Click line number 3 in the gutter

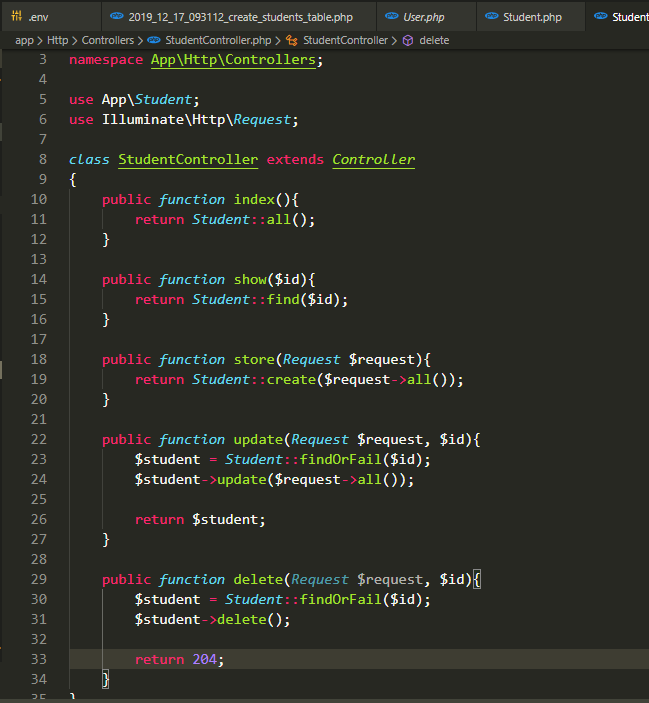click(43, 60)
